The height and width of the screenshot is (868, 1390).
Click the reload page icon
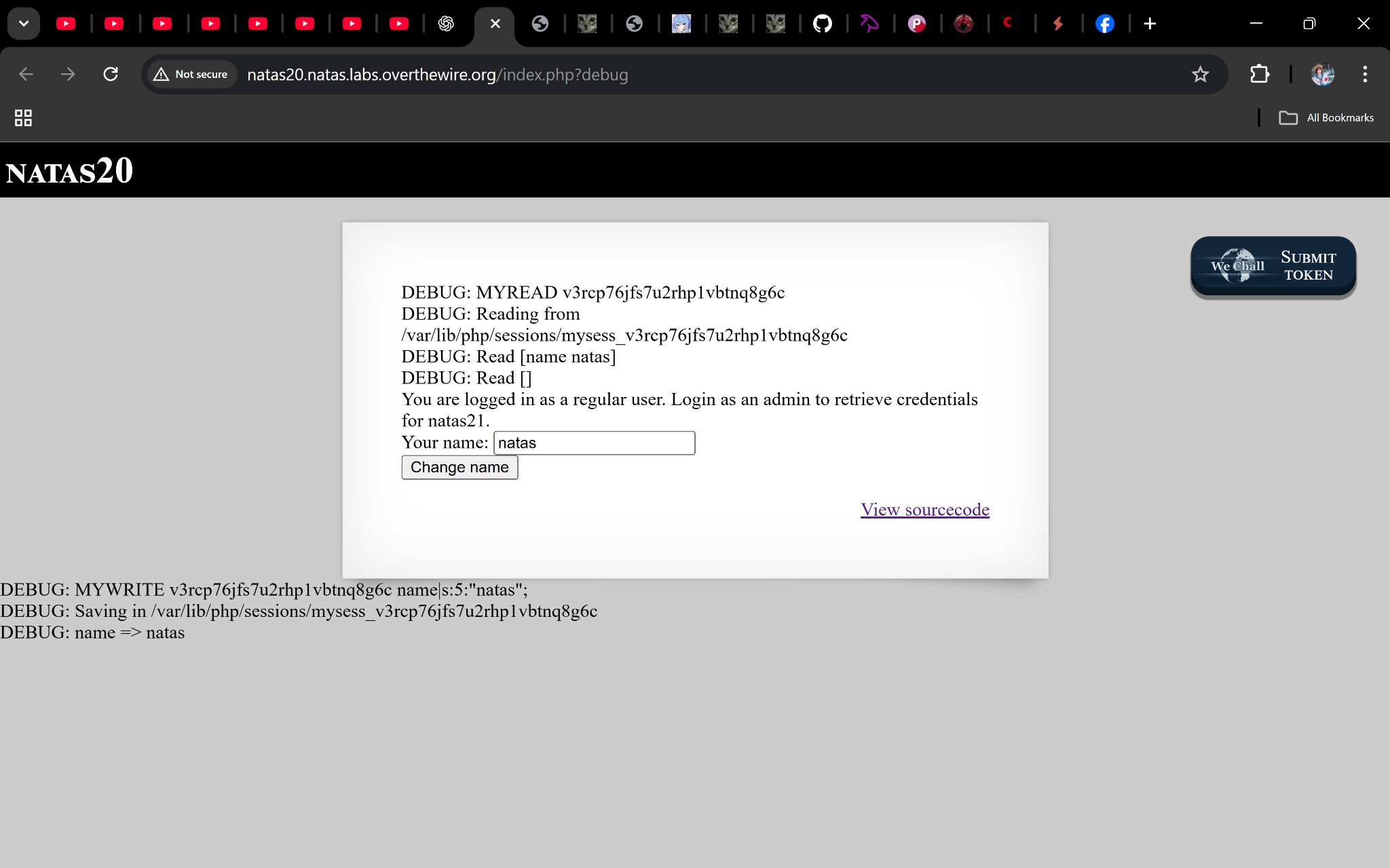click(111, 74)
